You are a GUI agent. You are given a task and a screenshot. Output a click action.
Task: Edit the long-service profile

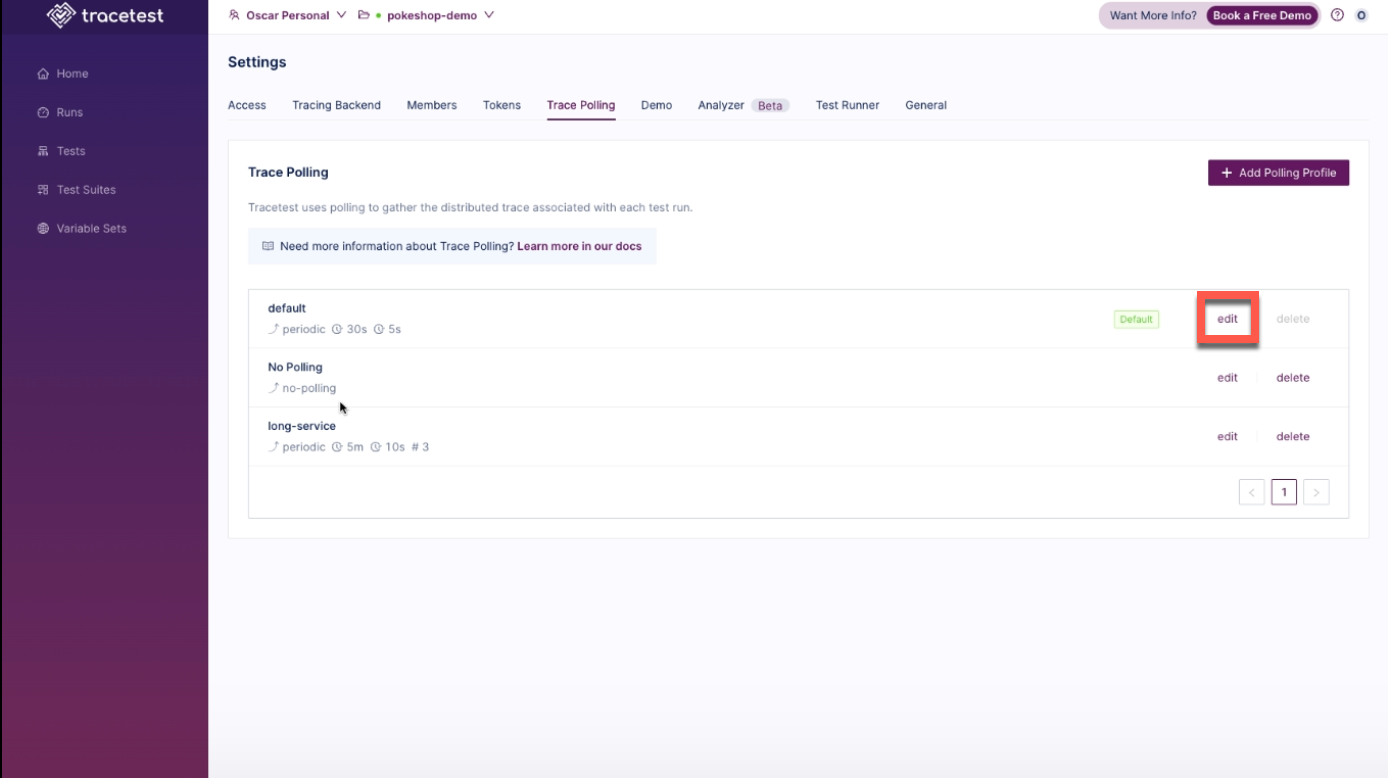click(x=1227, y=437)
